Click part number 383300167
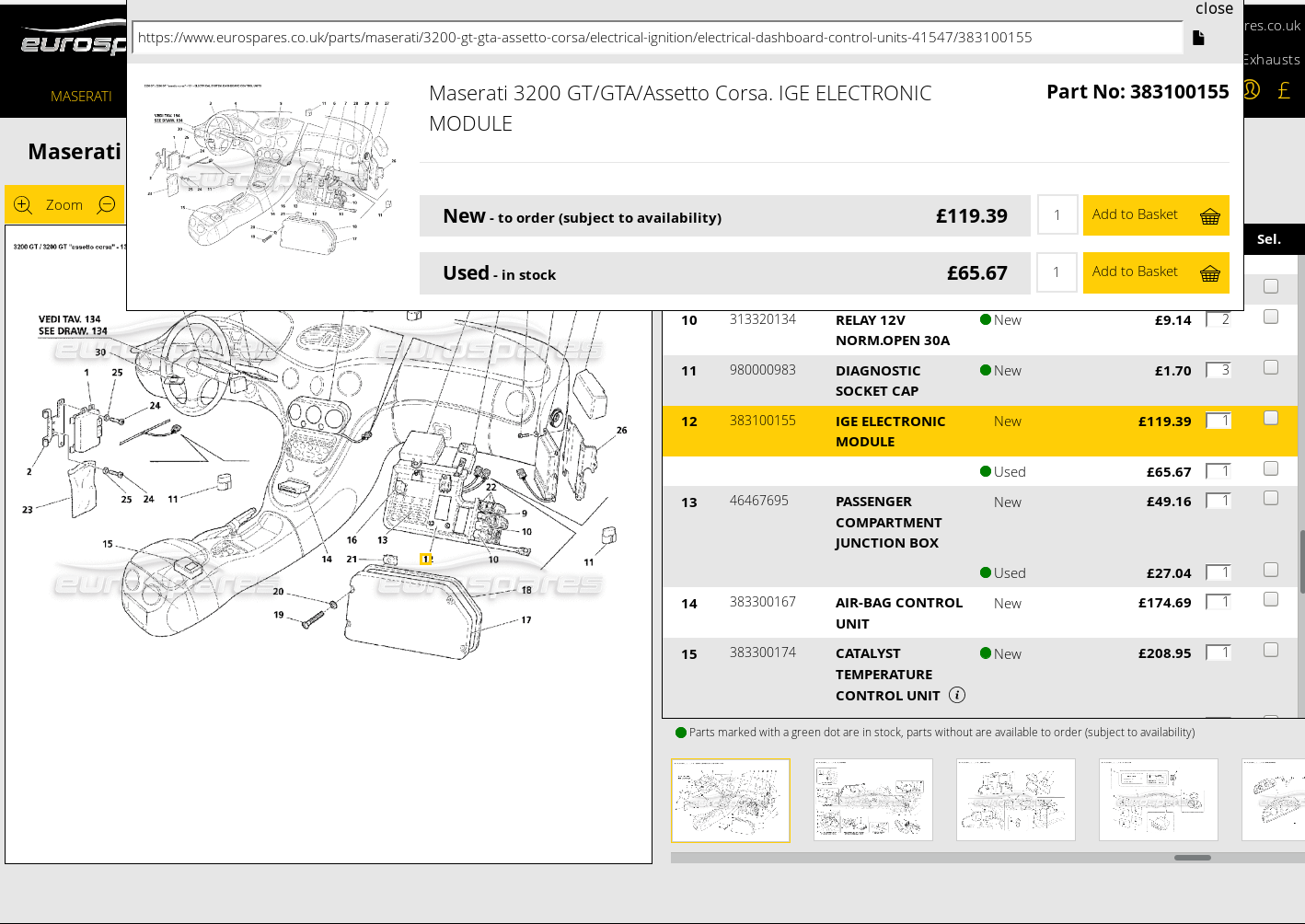This screenshot has height=924, width=1305. pyautogui.click(x=763, y=602)
